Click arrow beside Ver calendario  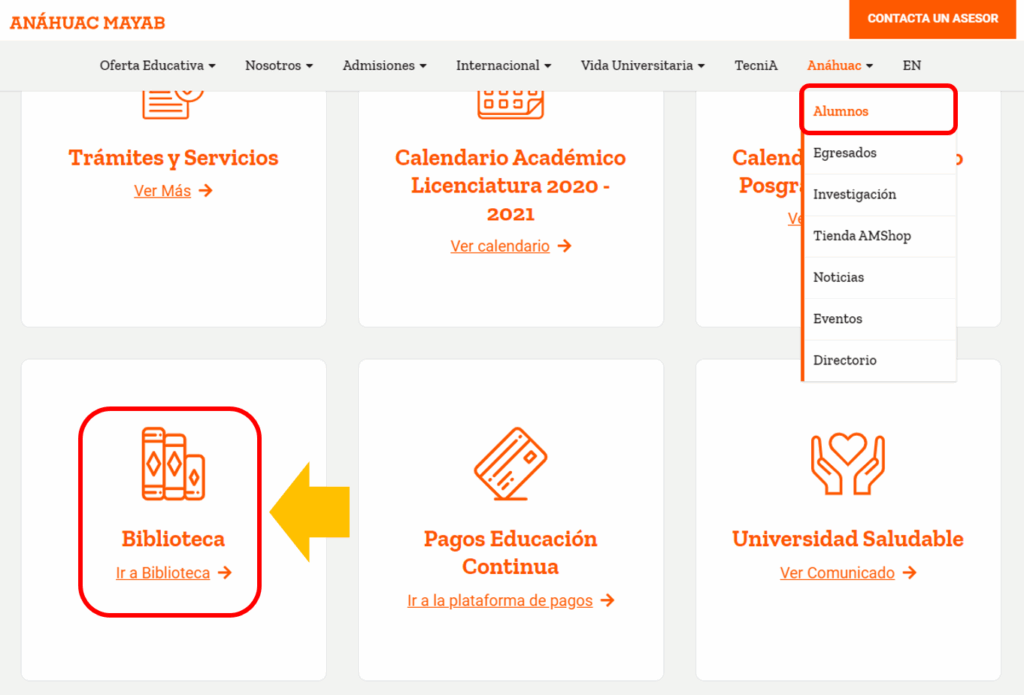[x=564, y=246]
